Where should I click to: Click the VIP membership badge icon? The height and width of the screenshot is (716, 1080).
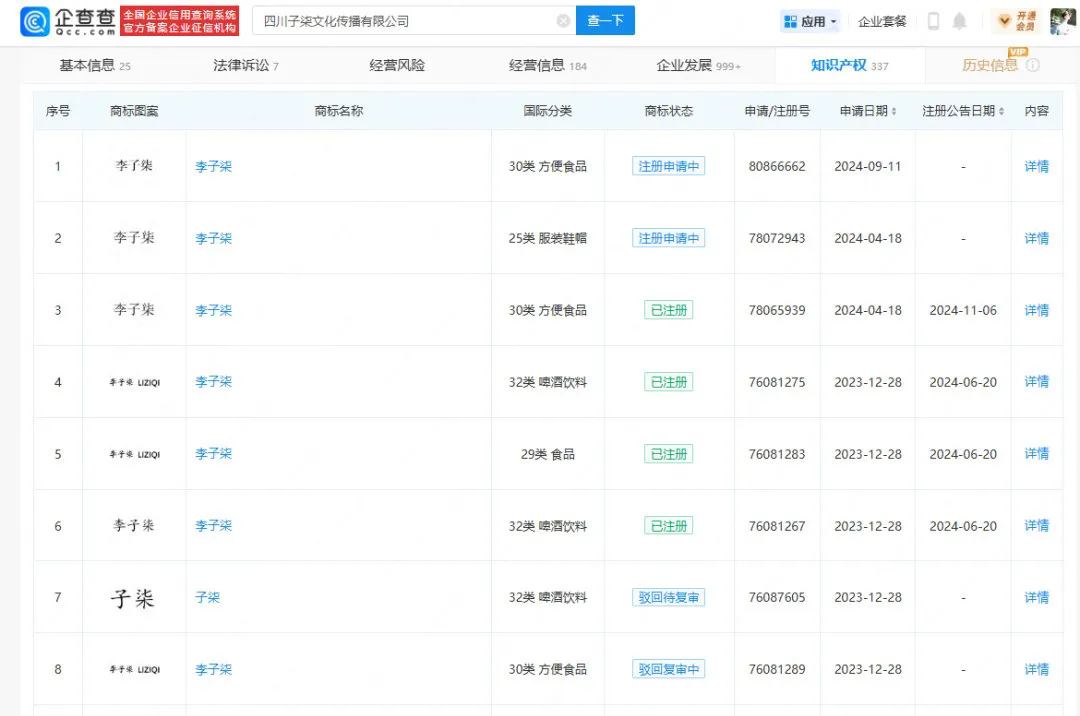click(1018, 21)
